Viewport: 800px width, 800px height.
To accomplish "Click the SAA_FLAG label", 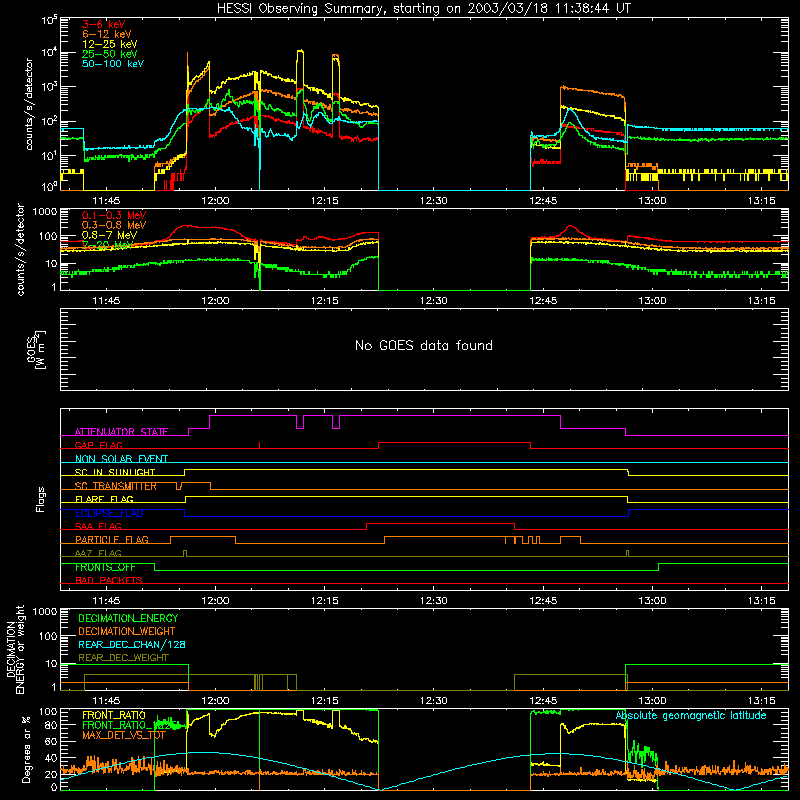I will (x=98, y=526).
